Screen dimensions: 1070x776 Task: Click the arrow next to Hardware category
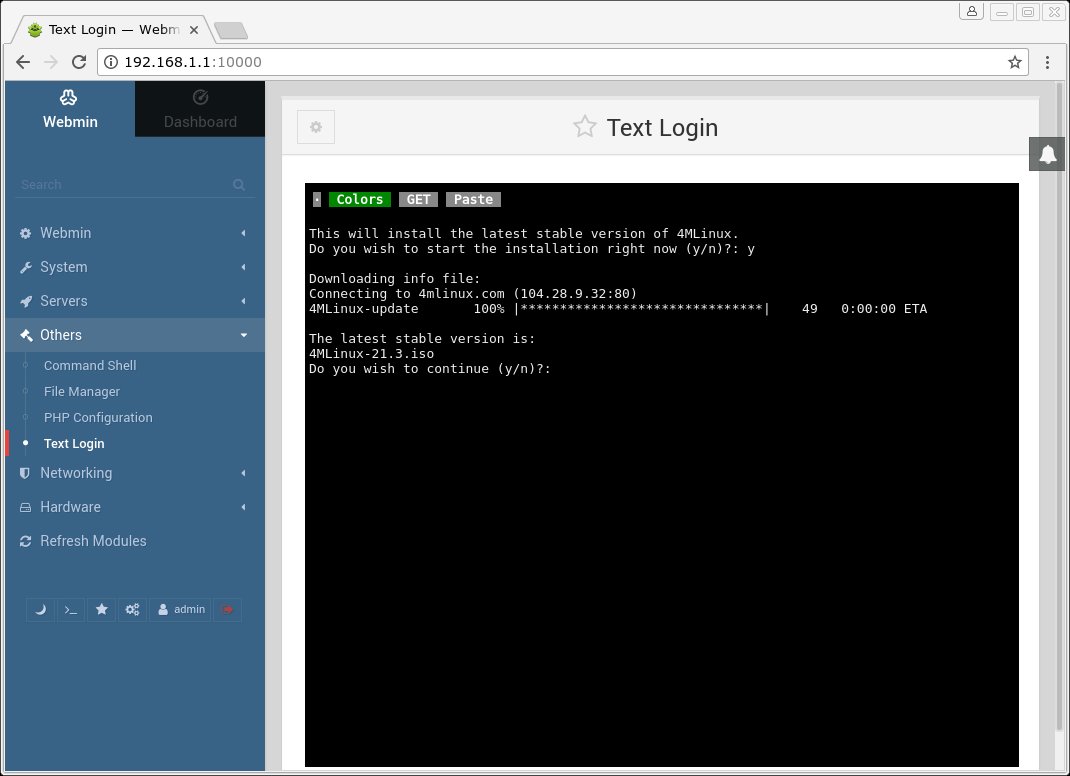pyautogui.click(x=244, y=507)
